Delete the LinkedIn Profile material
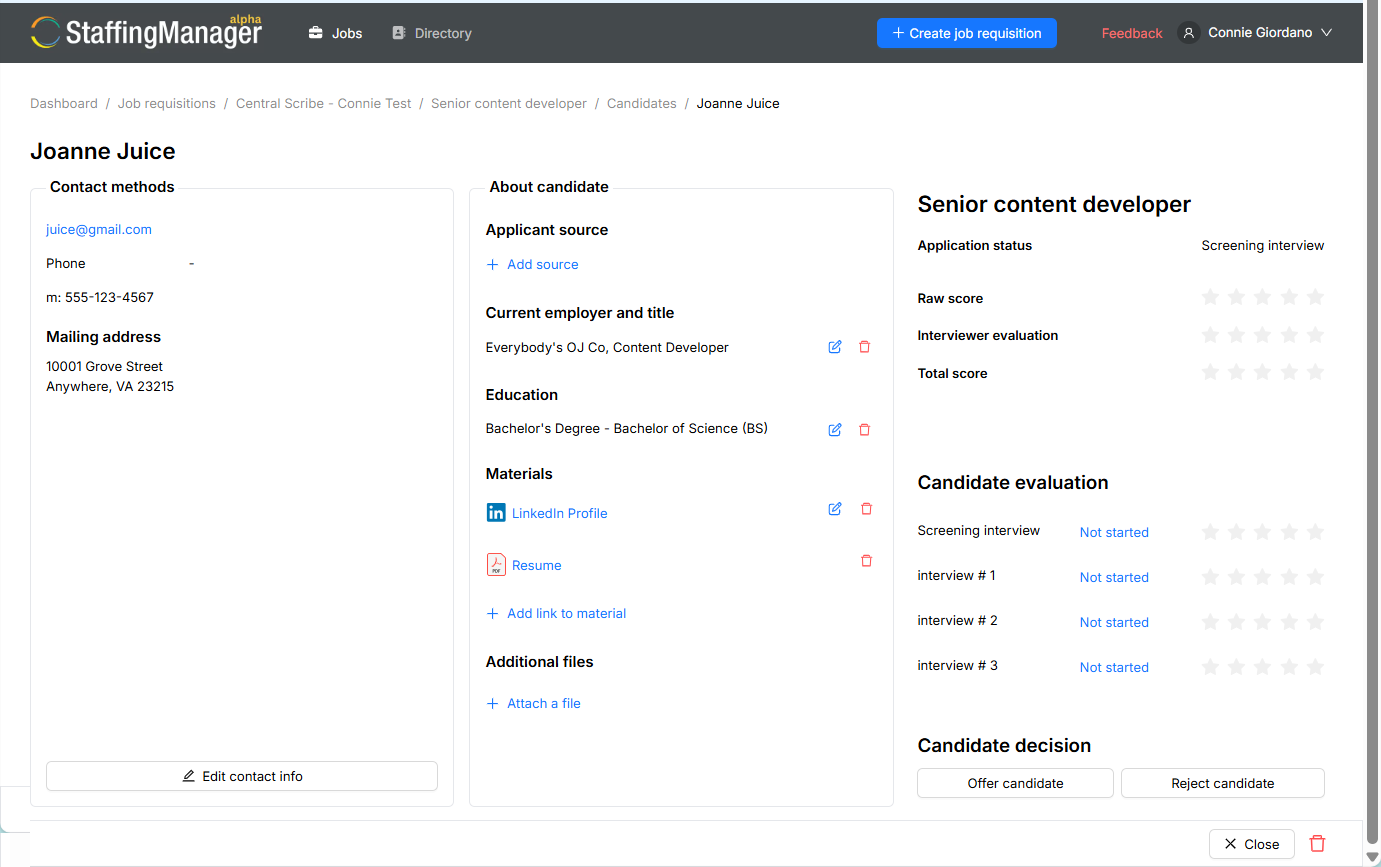Screen dimensions: 1381x867 pos(866,509)
